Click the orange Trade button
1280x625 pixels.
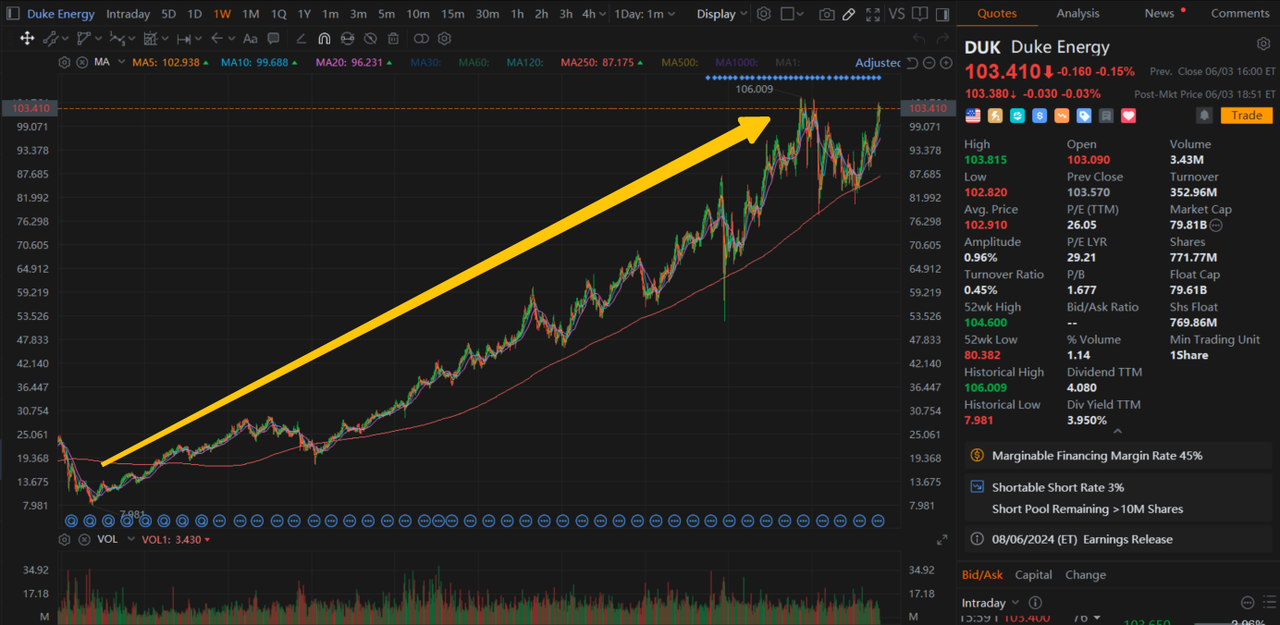click(x=1246, y=116)
